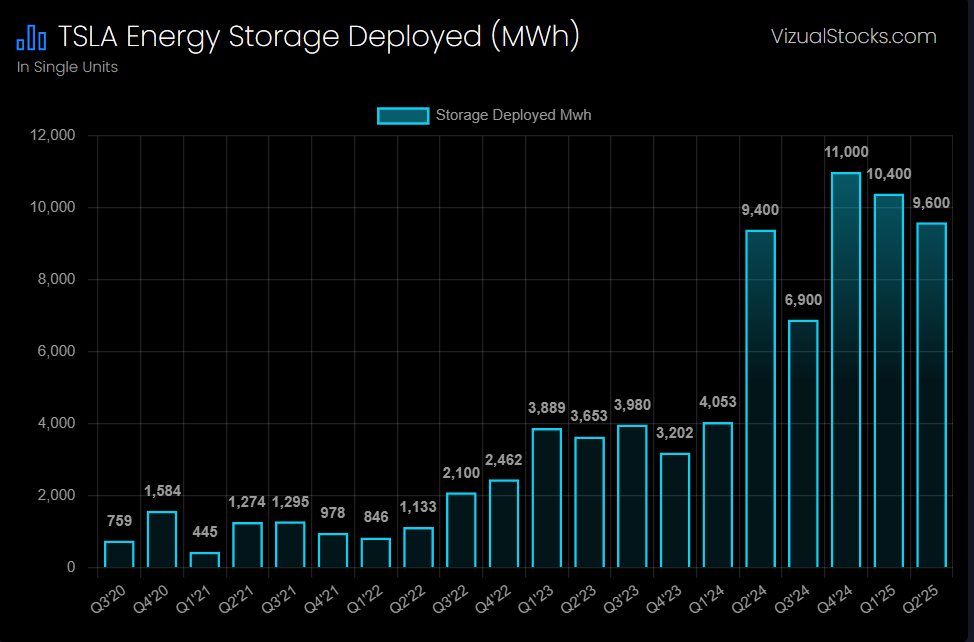Click the 3,980 data value label
The height and width of the screenshot is (642, 974).
(632, 405)
